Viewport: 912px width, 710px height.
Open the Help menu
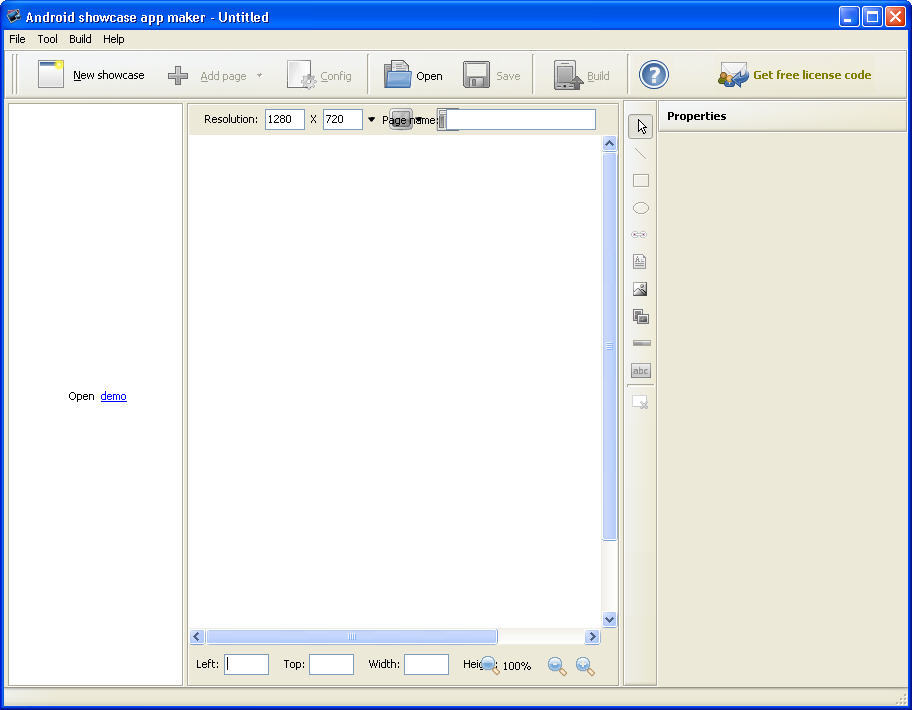pyautogui.click(x=113, y=39)
